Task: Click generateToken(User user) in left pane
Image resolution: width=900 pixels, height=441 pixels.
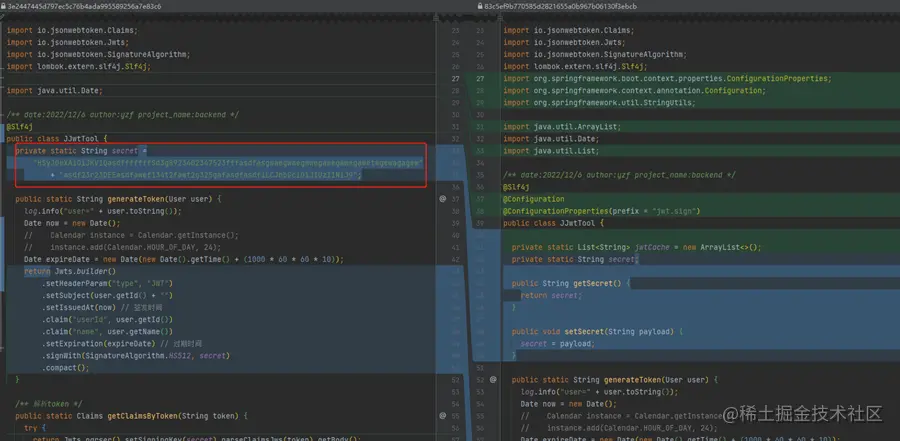Action: click(x=118, y=199)
